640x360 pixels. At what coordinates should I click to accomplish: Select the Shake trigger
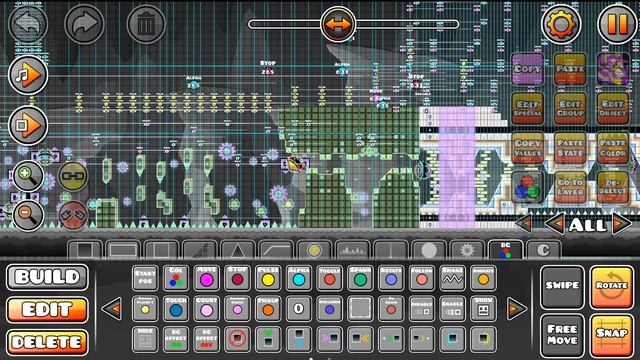[x=453, y=278]
